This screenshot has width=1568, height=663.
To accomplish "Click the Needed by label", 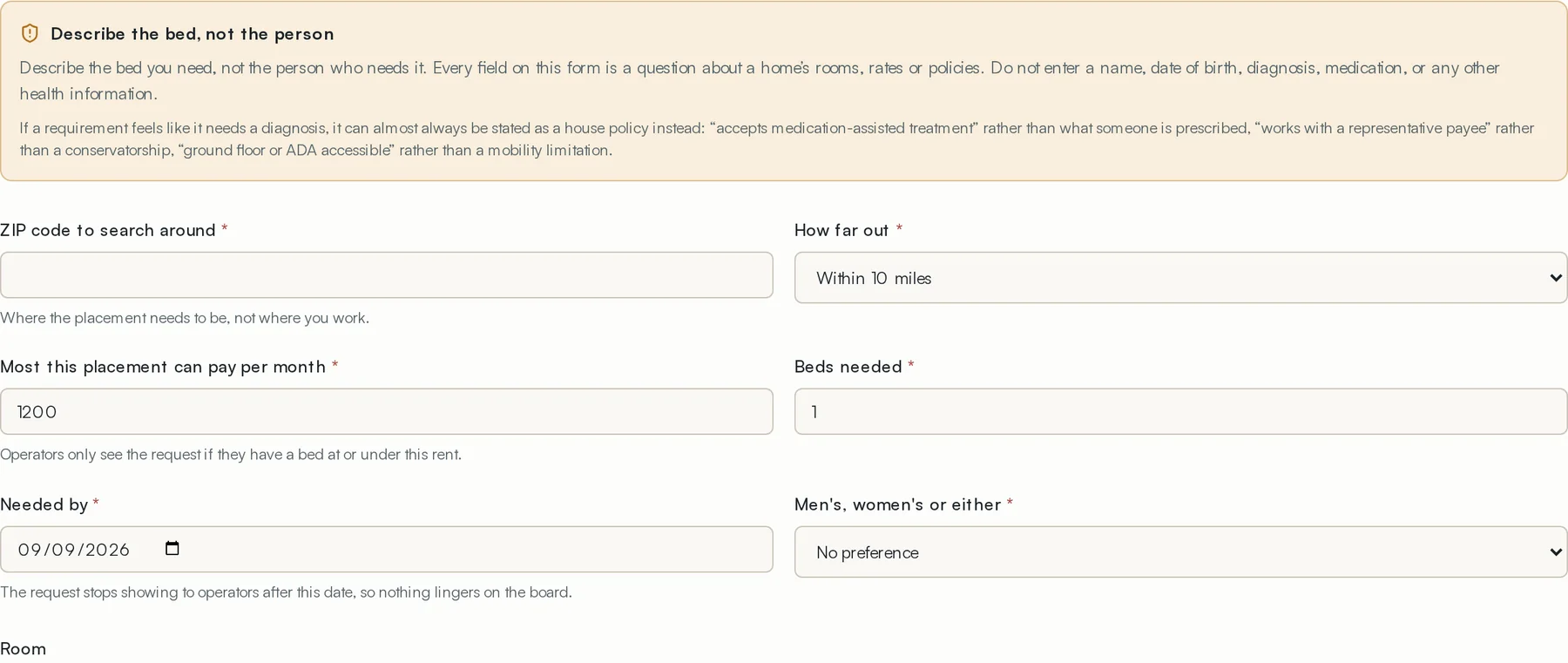I will pos(44,504).
